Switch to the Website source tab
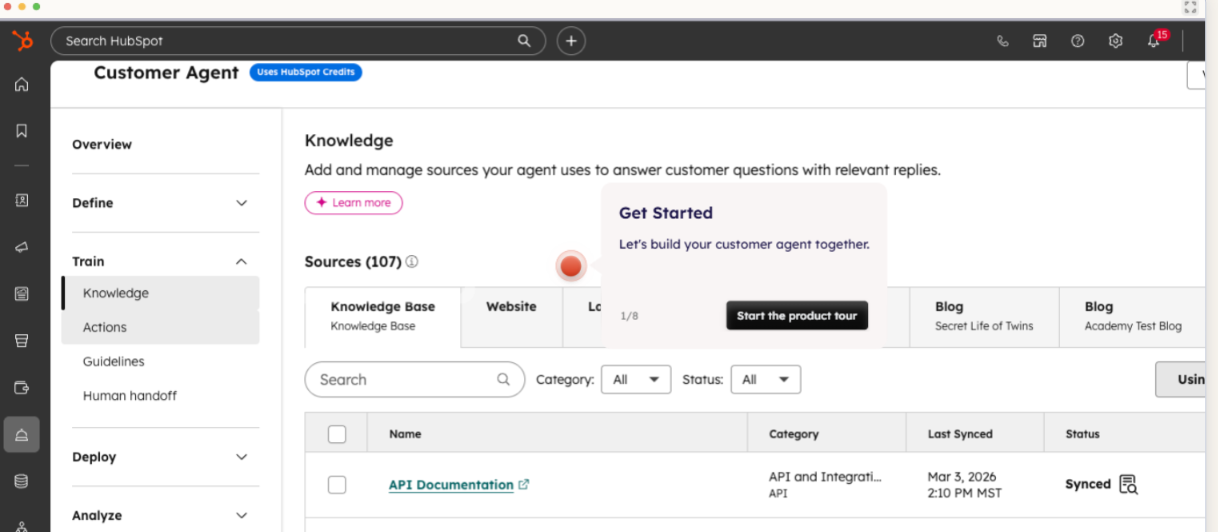 (x=511, y=317)
